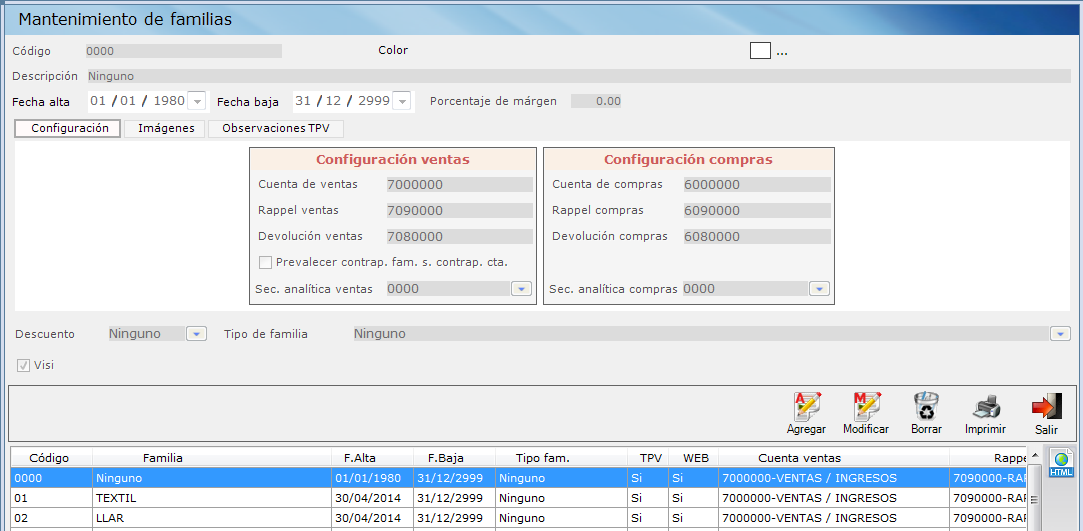The width and height of the screenshot is (1083, 531).
Task: Switch to the Observaciones TPV tab
Action: pos(276,129)
